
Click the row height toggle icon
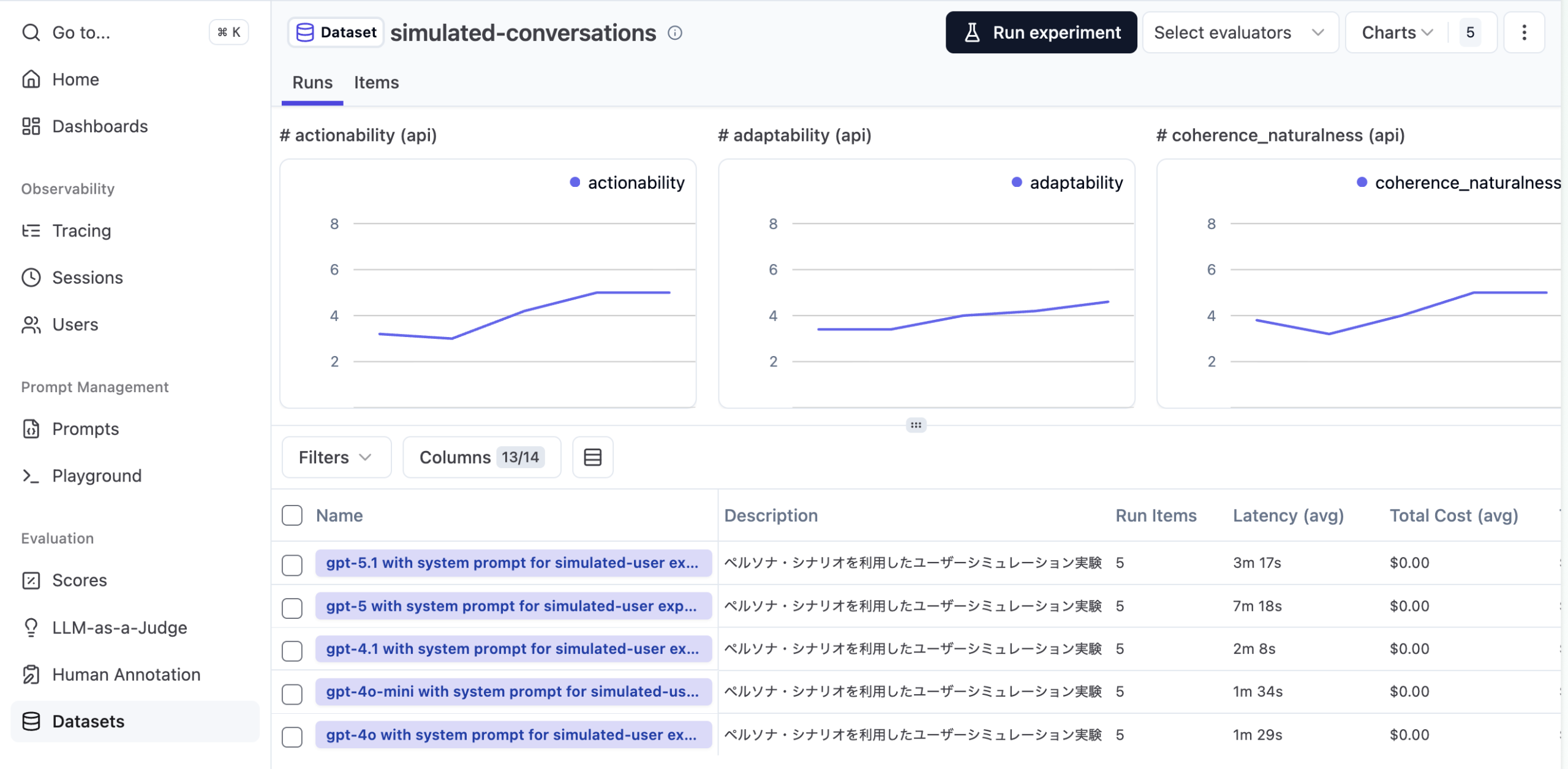click(592, 457)
